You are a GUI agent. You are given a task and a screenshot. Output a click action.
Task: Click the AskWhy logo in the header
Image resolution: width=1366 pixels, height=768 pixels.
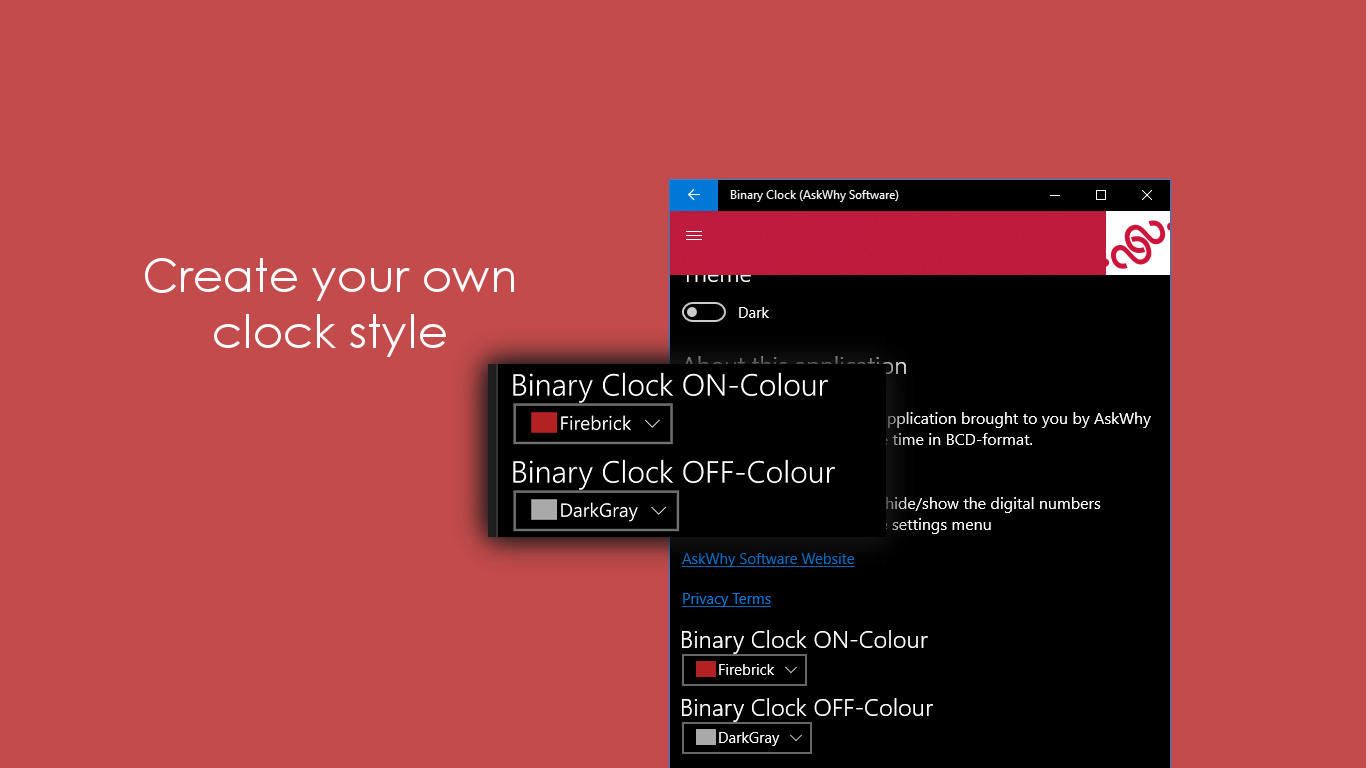coord(1138,243)
